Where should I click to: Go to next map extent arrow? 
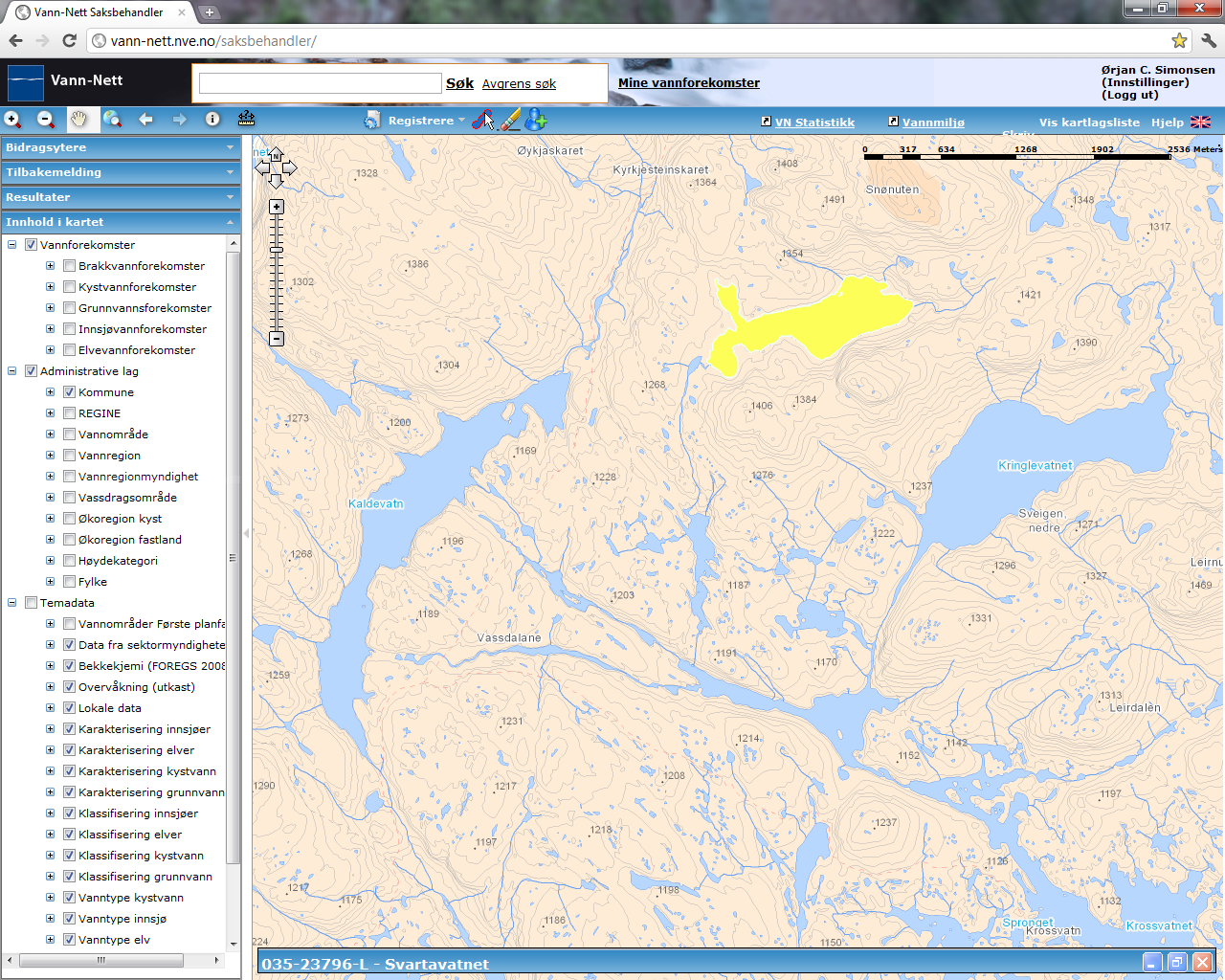[x=179, y=120]
